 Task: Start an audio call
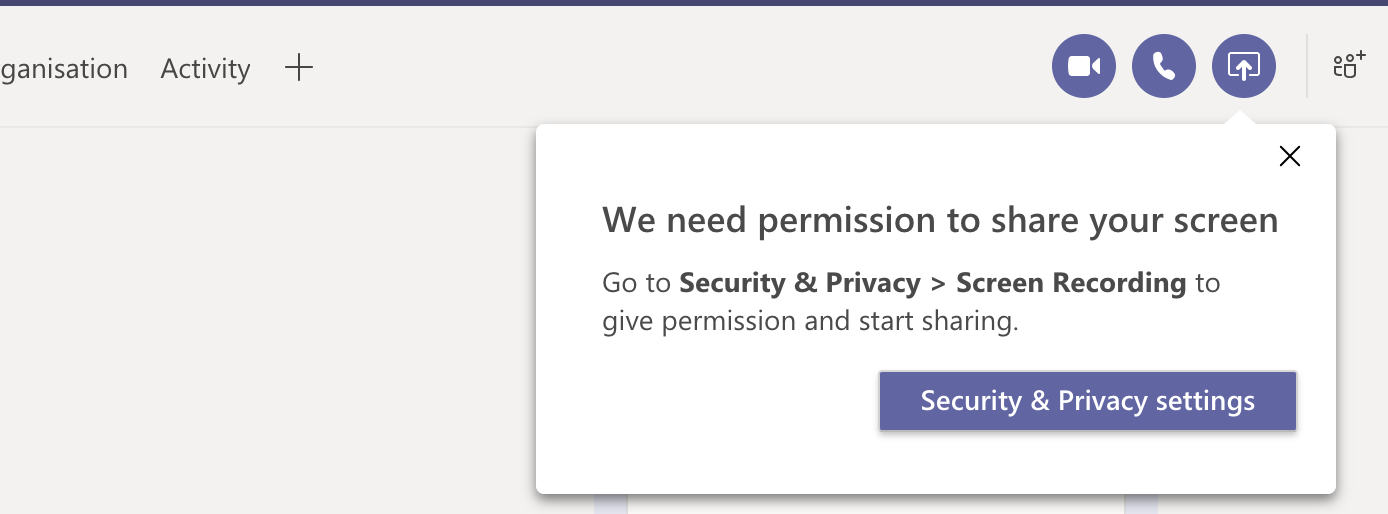click(1164, 67)
